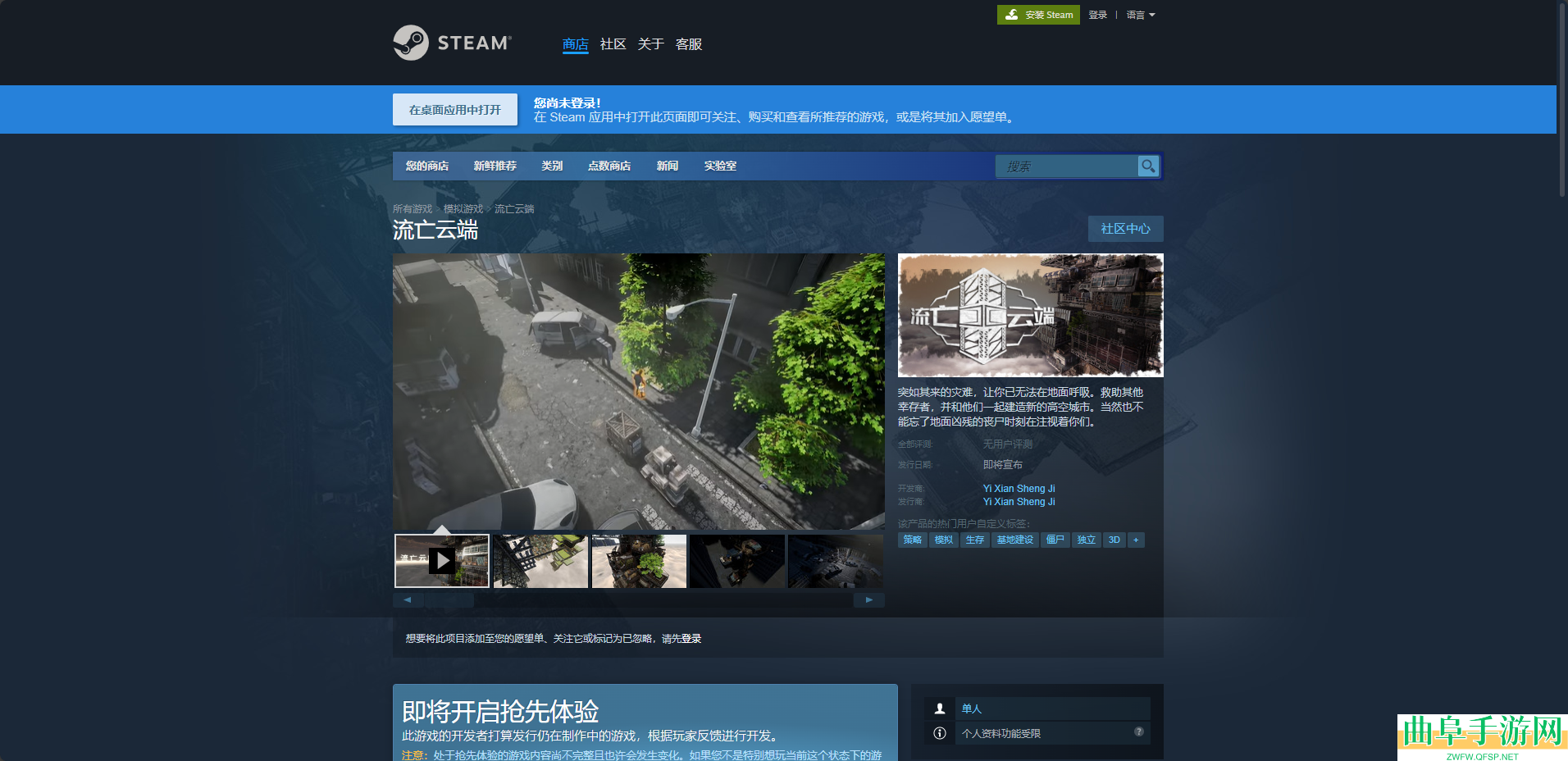
Task: Click the Steam logo icon
Action: point(411,43)
